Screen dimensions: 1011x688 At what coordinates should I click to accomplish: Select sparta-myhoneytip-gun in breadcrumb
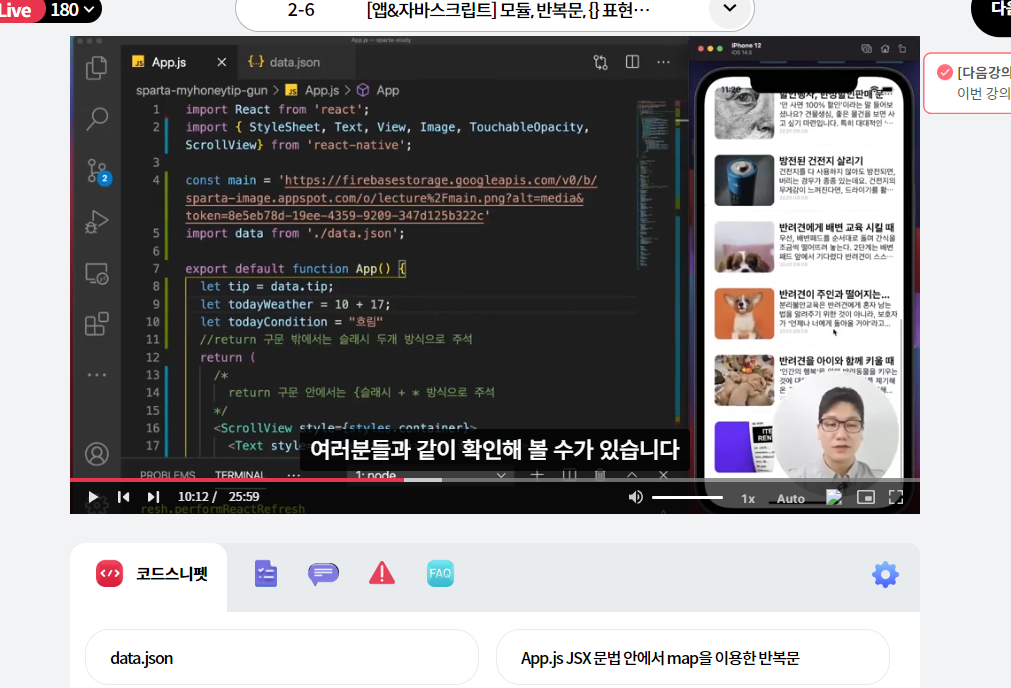pyautogui.click(x=201, y=90)
